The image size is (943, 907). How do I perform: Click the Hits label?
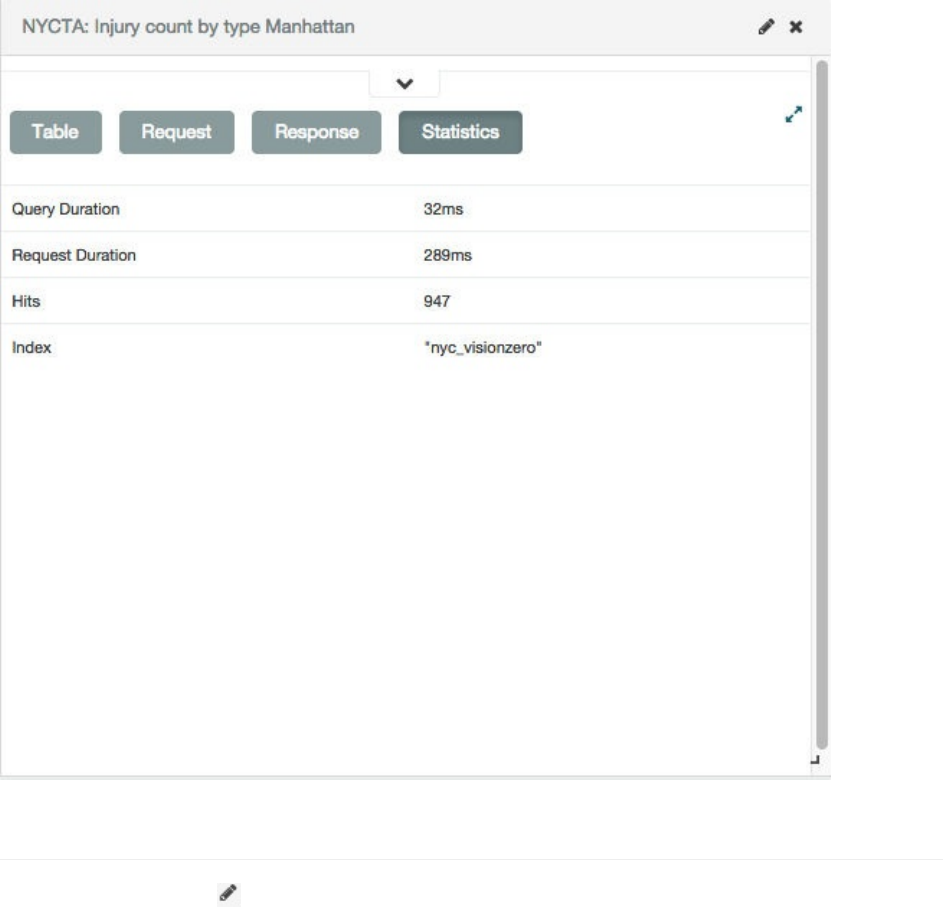tap(26, 301)
